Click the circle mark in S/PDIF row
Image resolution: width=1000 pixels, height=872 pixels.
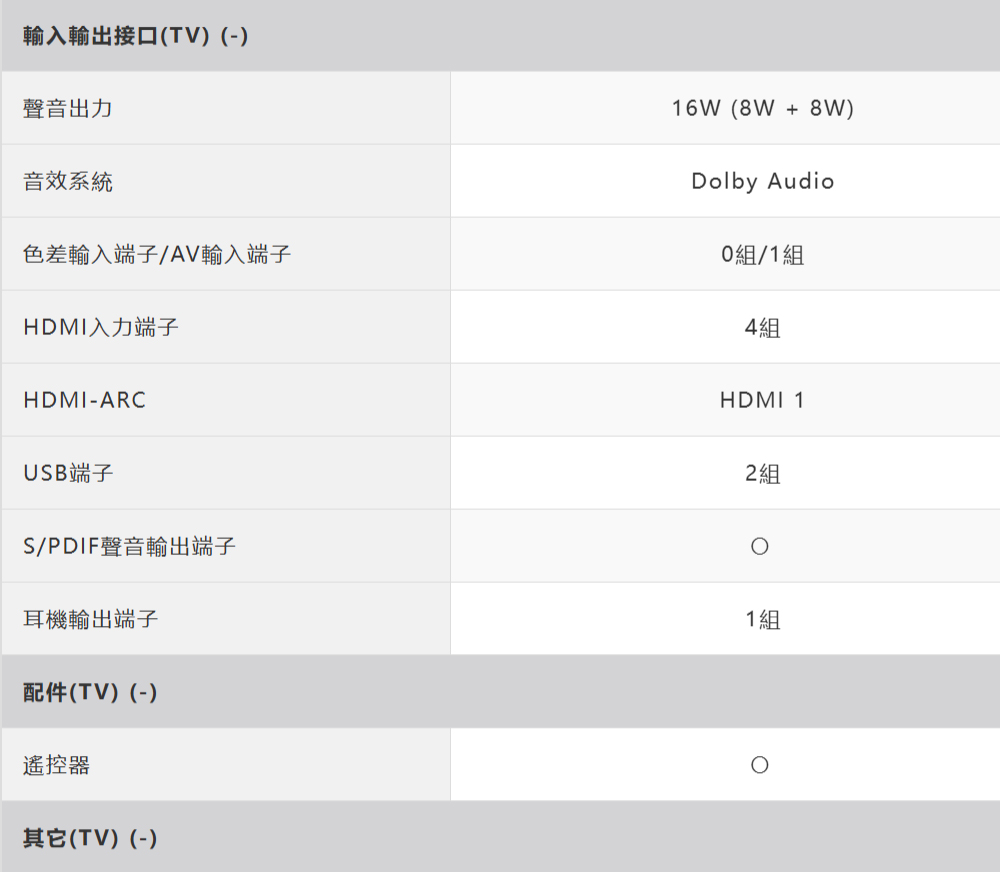tap(759, 547)
